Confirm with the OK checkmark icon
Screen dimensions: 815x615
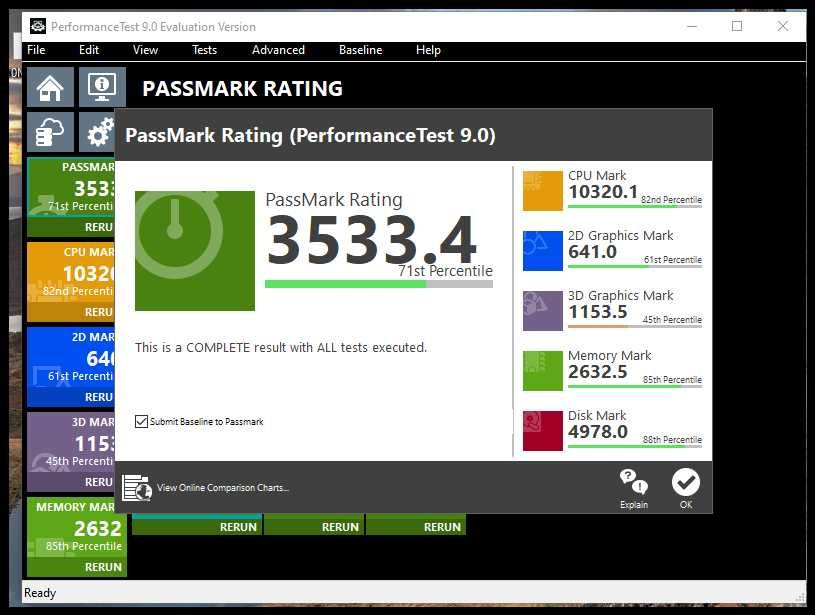tap(686, 482)
